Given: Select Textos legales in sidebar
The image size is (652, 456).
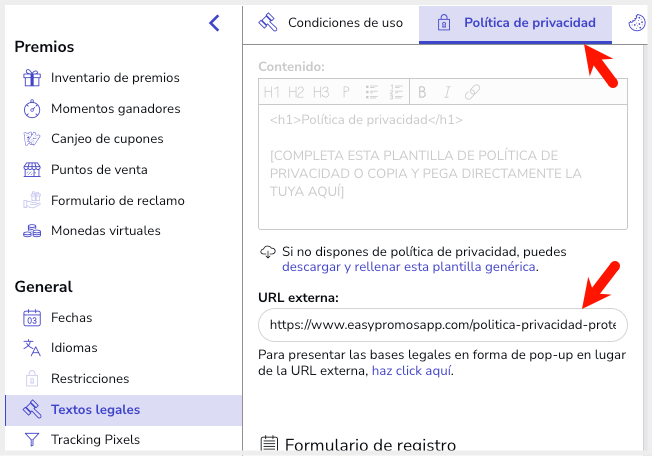Looking at the screenshot, I should tap(95, 409).
